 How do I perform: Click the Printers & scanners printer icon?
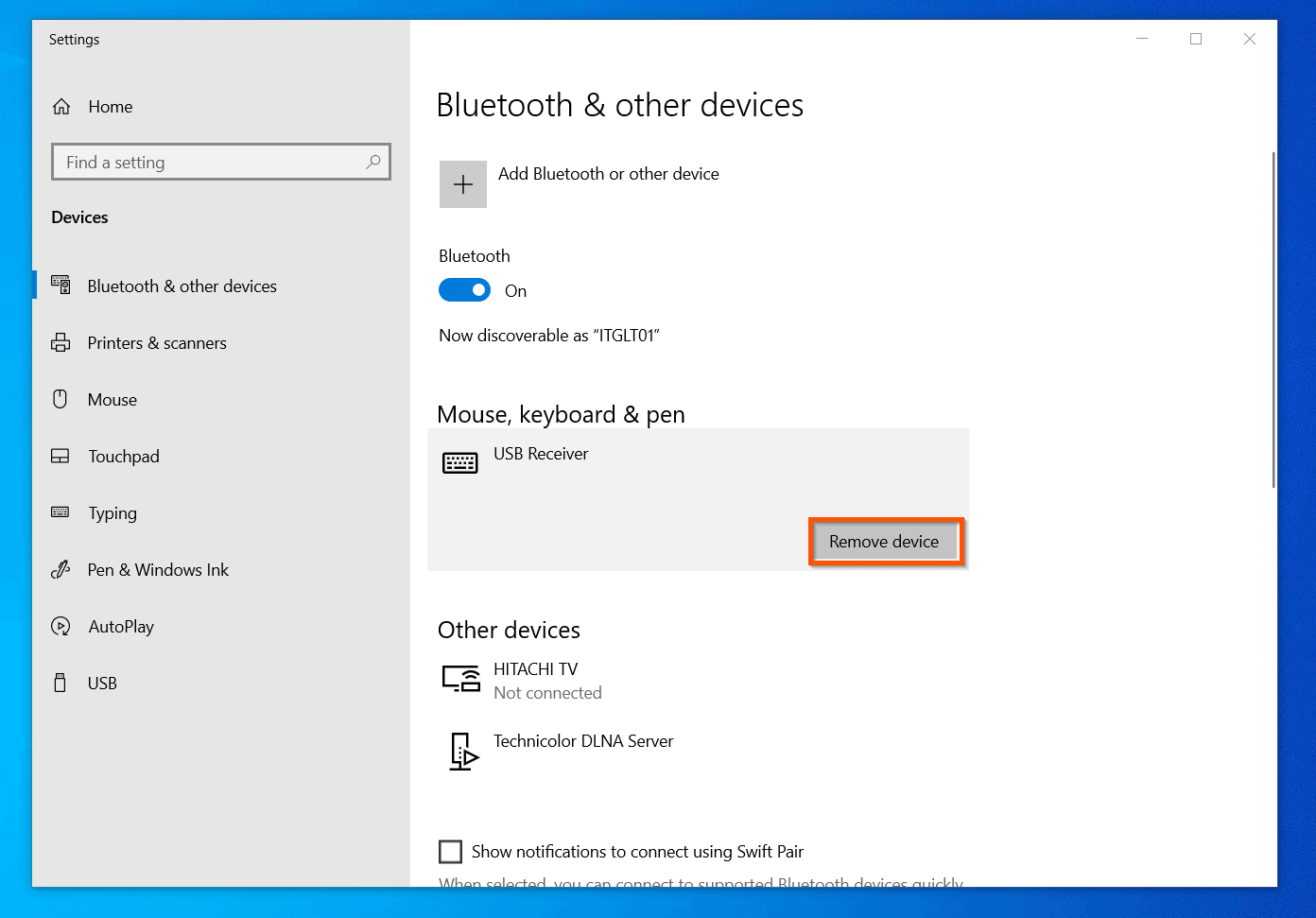[61, 342]
